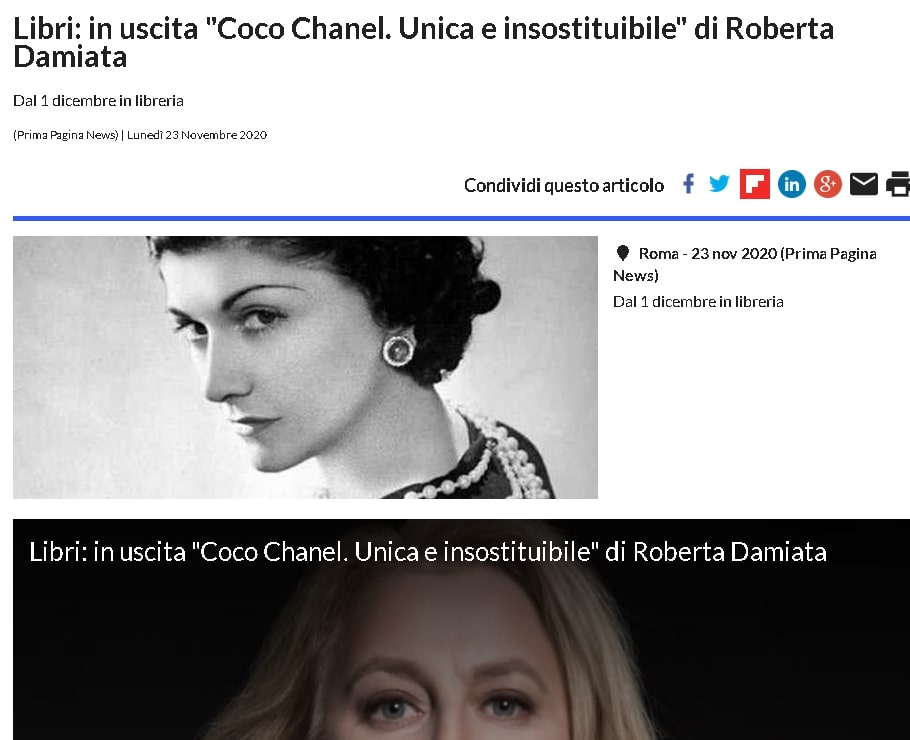Image resolution: width=910 pixels, height=740 pixels.
Task: Click 'Dal 1 dicembre in libreria' beside photo
Action: tap(698, 302)
